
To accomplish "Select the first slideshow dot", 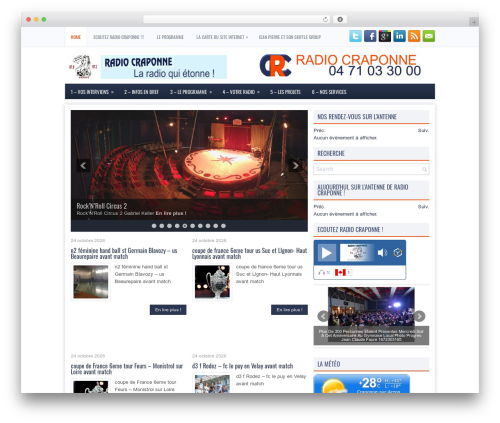I will pyautogui.click(x=154, y=226).
